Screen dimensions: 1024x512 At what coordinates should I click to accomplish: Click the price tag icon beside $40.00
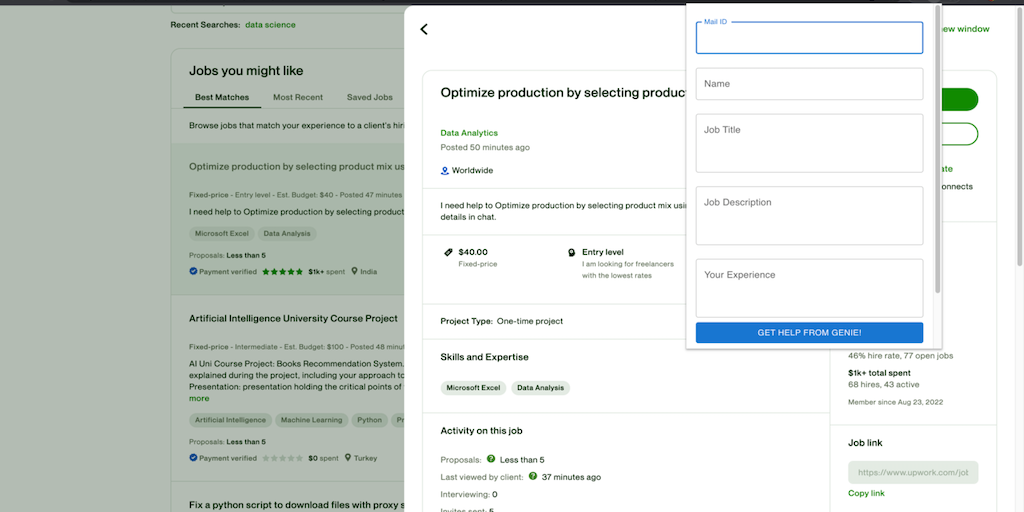tap(448, 252)
